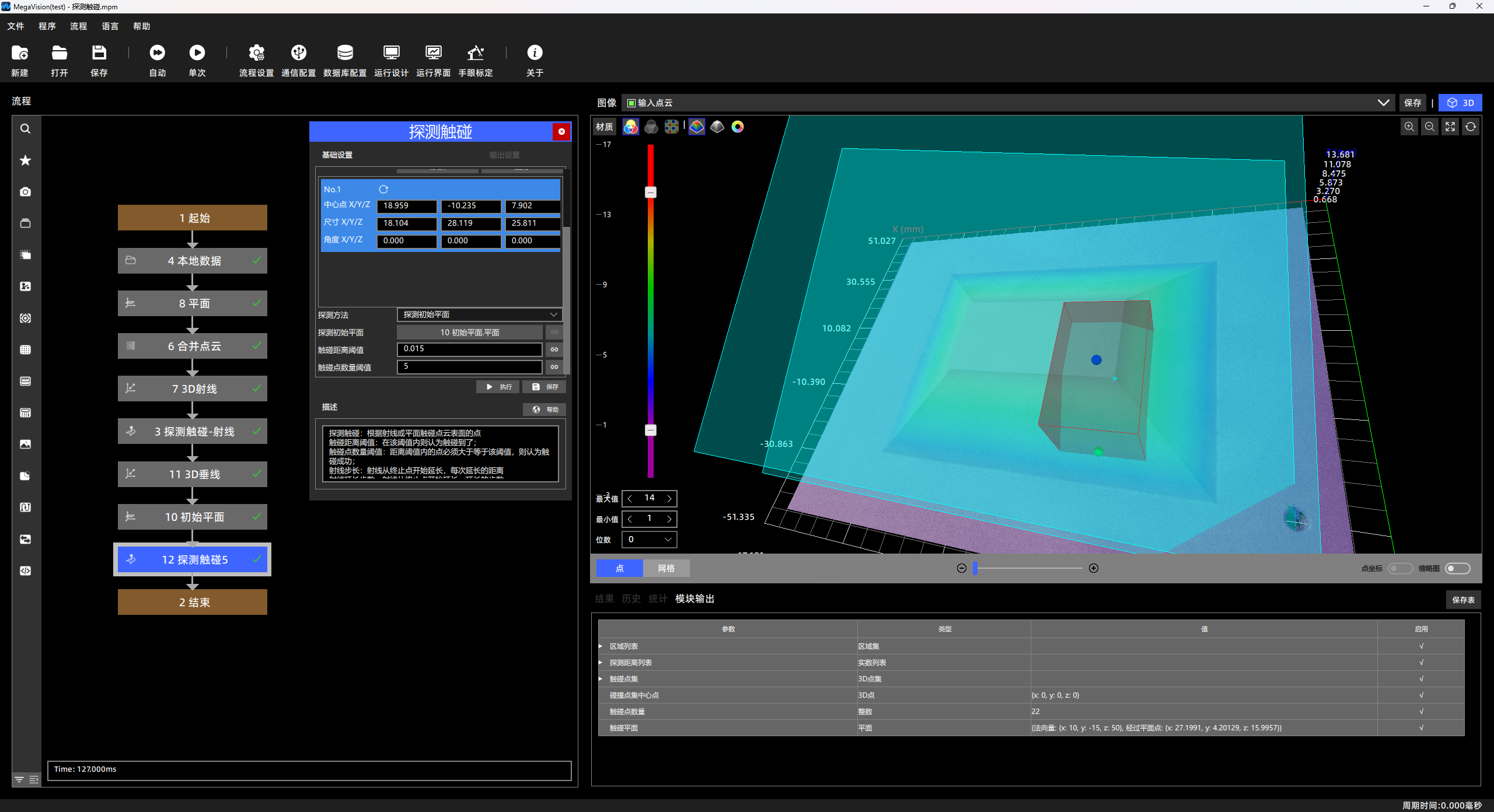Open the 输入点云 image source dropdown
The image size is (1494, 812).
[x=1008, y=103]
